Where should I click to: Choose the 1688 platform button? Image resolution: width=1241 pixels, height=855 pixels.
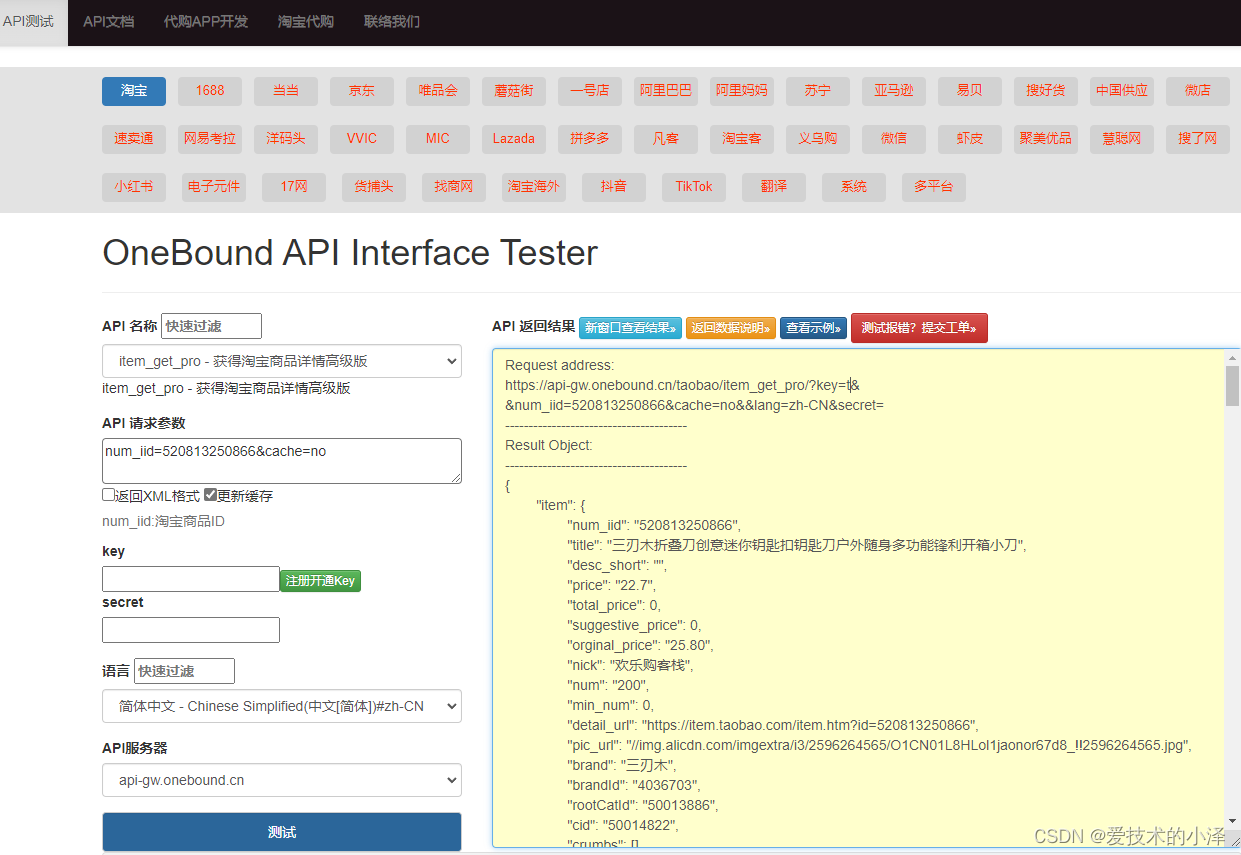point(210,91)
